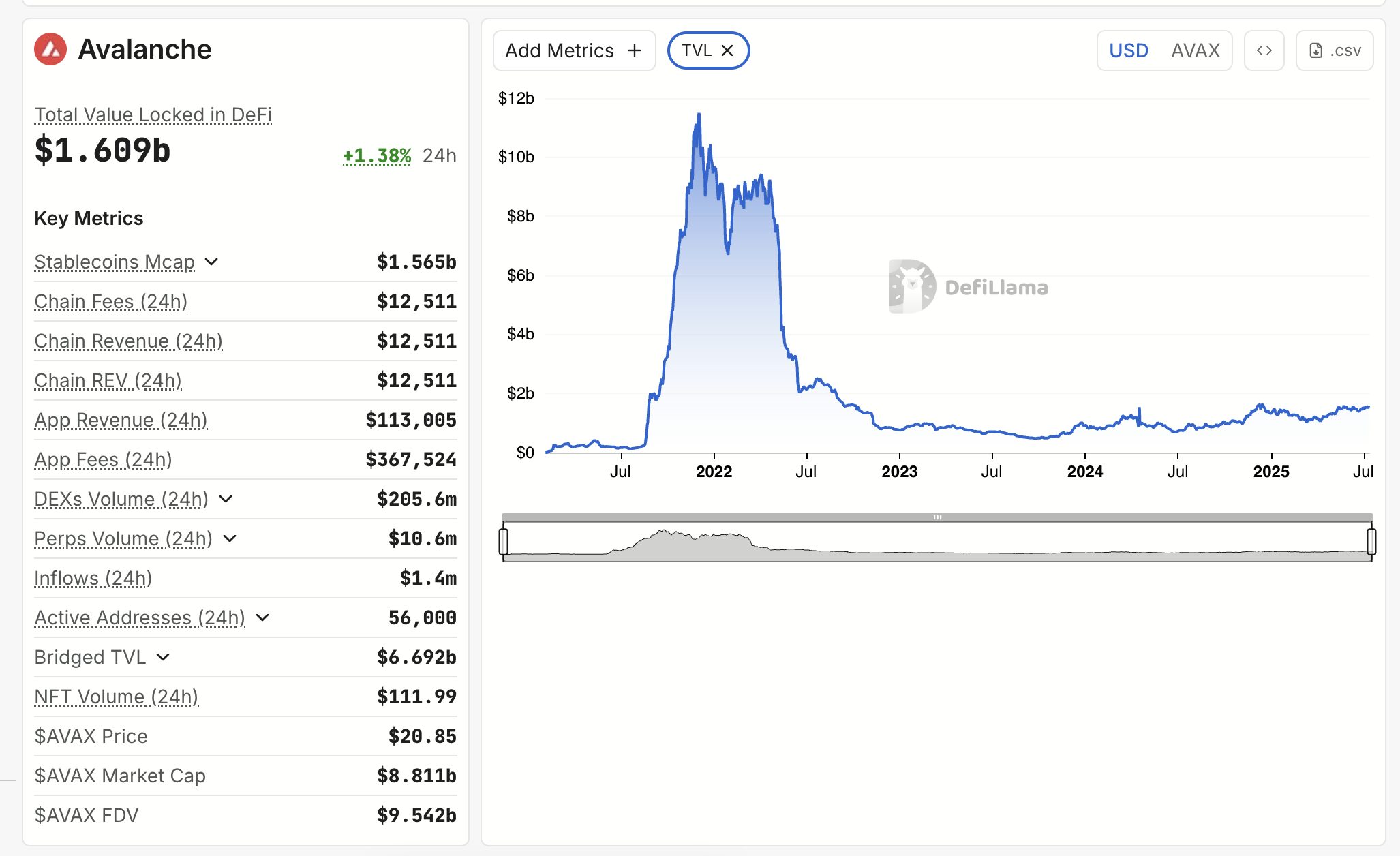Expand the DEXs Volume (24h) breakdown
1400x856 pixels.
coord(226,499)
